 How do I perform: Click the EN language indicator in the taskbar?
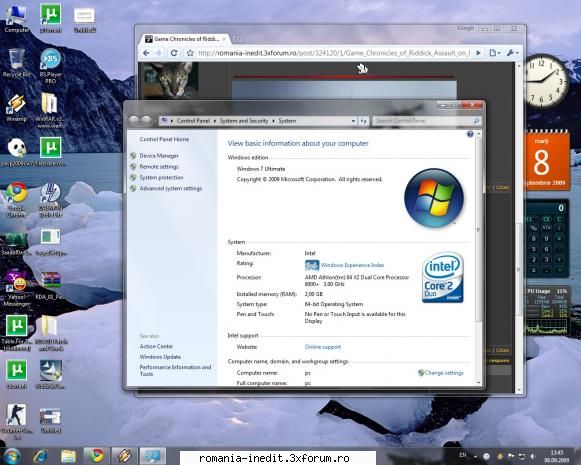pyautogui.click(x=463, y=455)
